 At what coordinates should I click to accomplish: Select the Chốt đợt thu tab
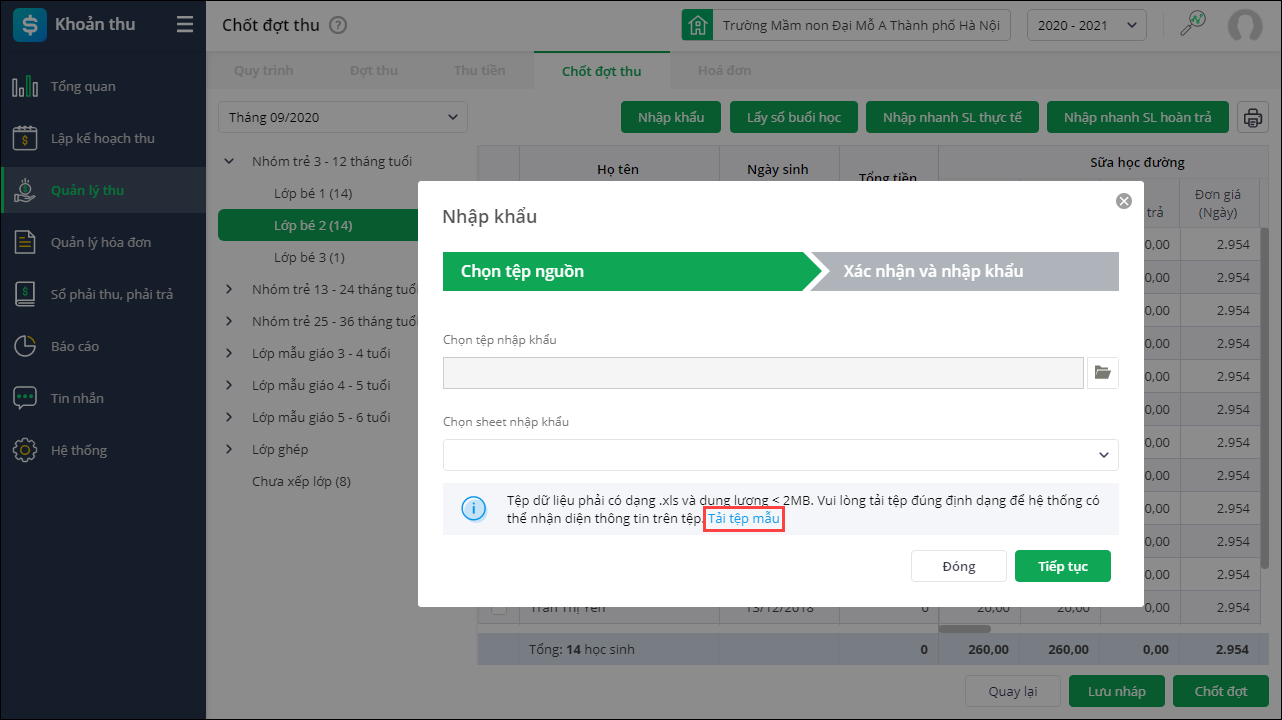click(x=602, y=71)
